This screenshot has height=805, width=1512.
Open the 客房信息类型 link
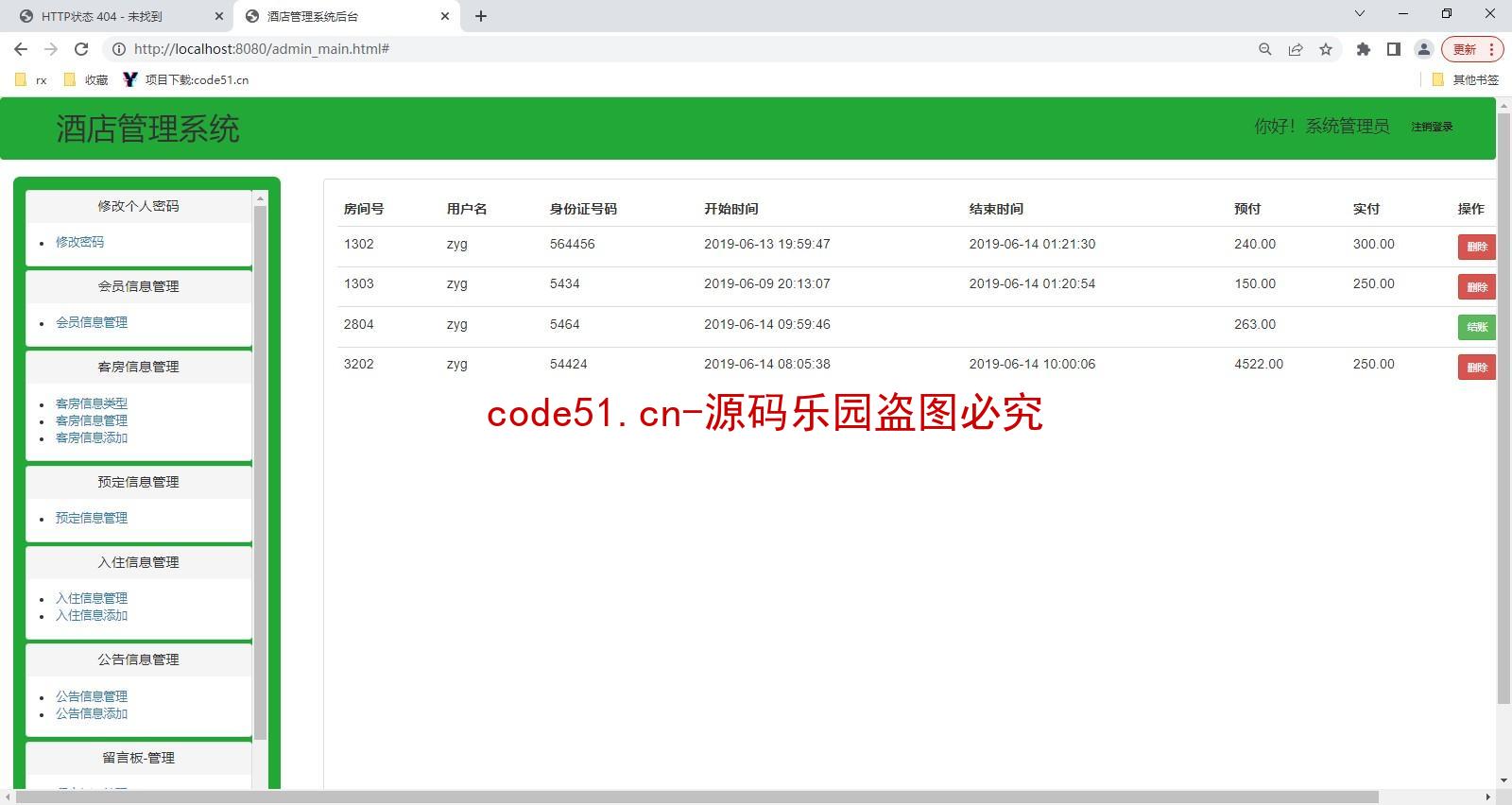click(92, 403)
